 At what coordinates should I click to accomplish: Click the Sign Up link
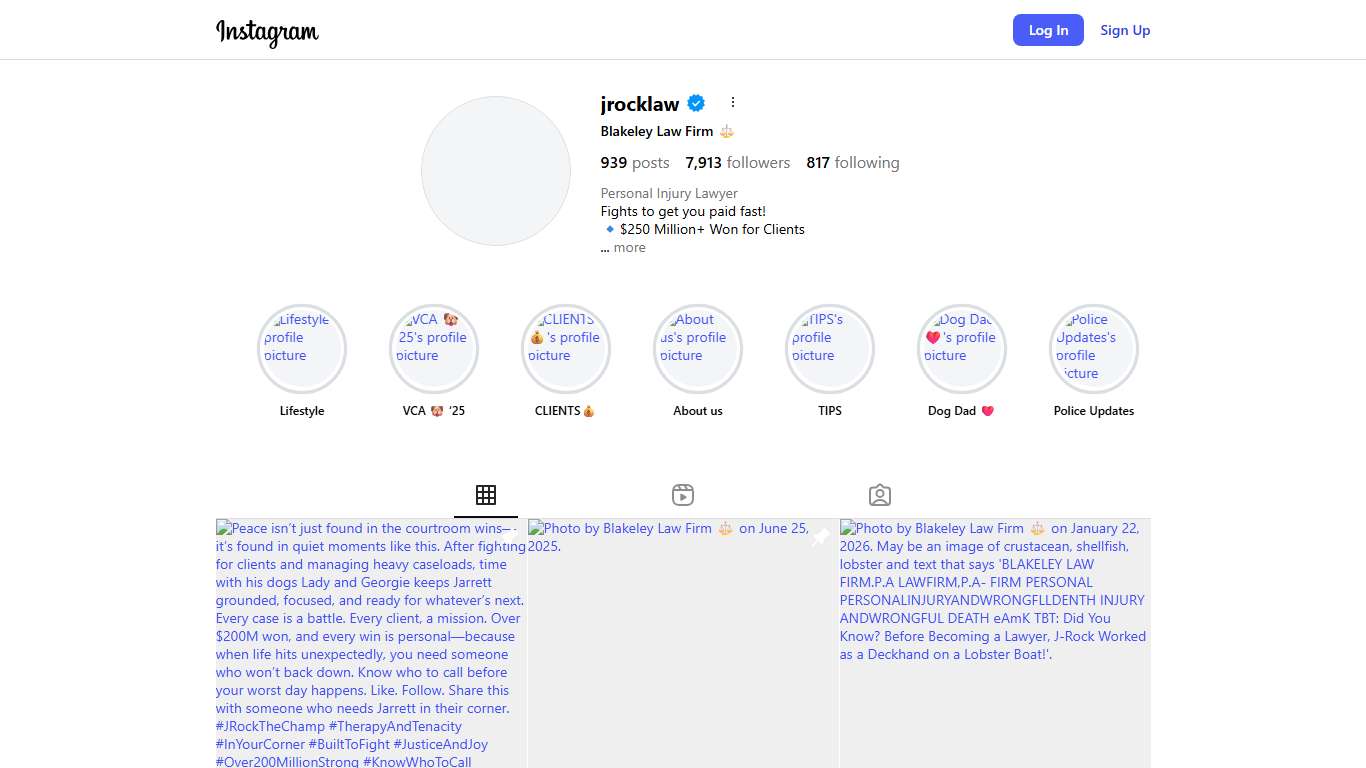[x=1125, y=30]
